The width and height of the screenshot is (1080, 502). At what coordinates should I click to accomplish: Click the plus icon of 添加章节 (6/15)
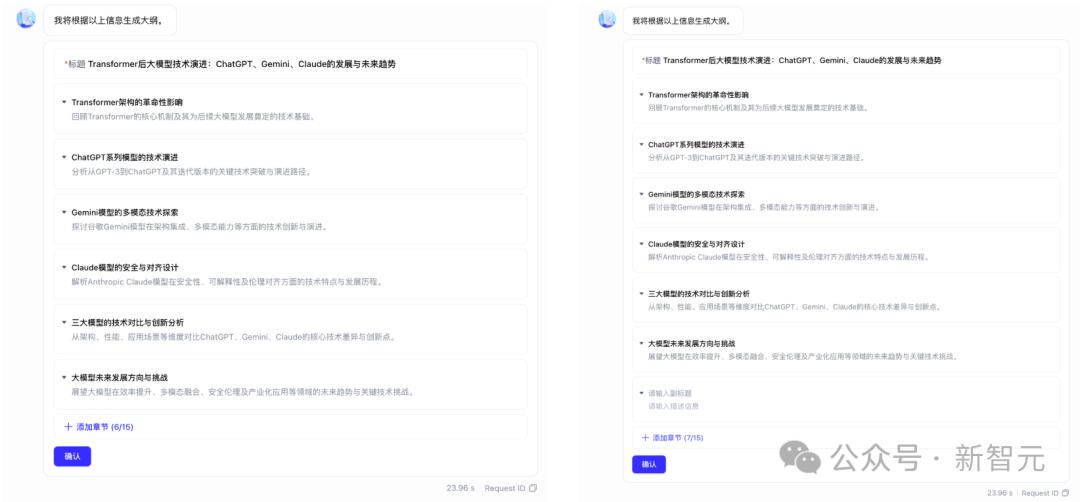coord(68,427)
